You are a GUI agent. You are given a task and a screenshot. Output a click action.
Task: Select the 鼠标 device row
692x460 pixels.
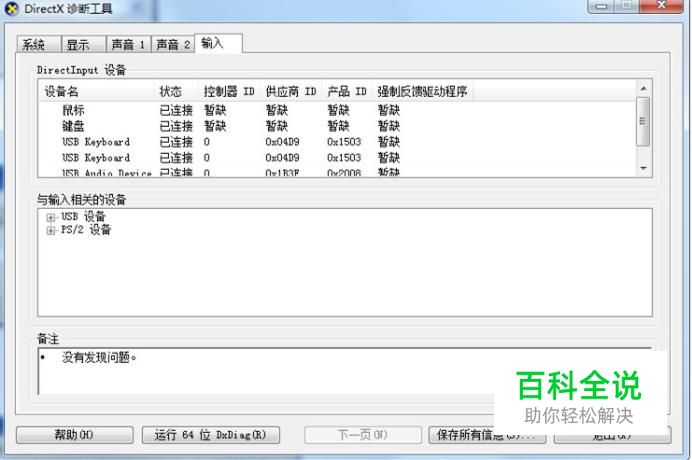click(338, 110)
